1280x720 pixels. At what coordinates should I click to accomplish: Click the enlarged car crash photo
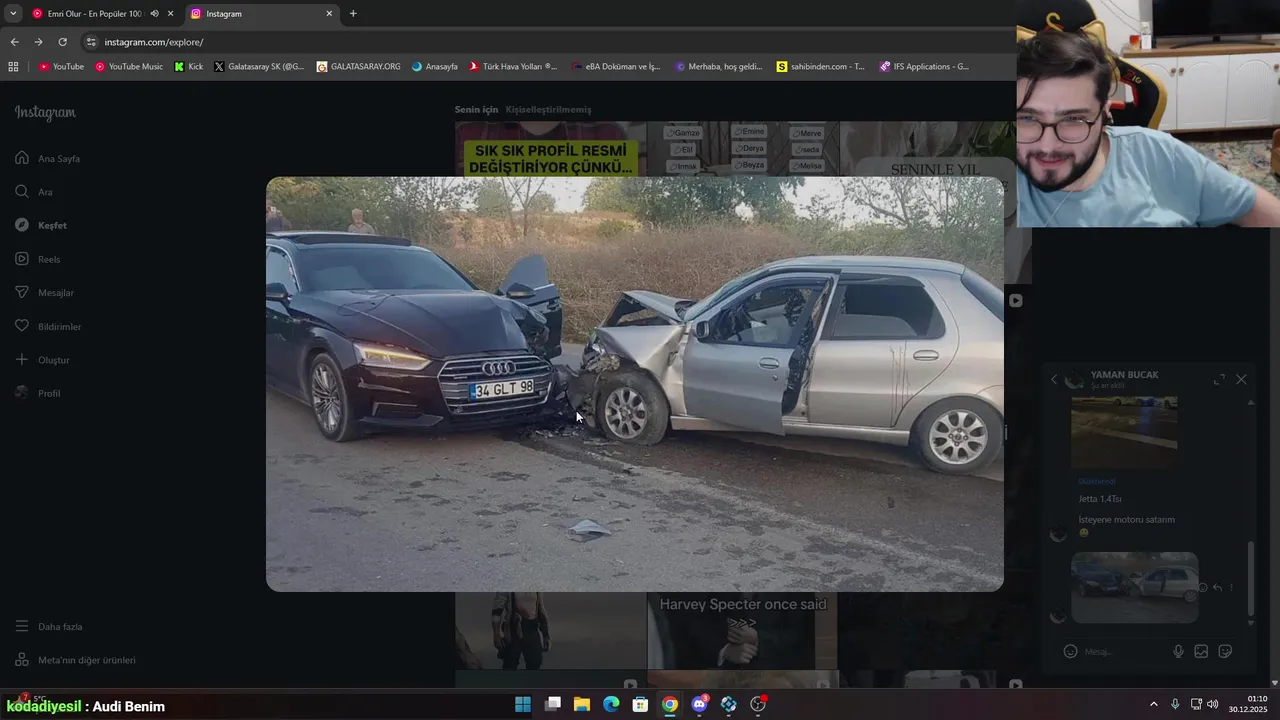(x=634, y=384)
